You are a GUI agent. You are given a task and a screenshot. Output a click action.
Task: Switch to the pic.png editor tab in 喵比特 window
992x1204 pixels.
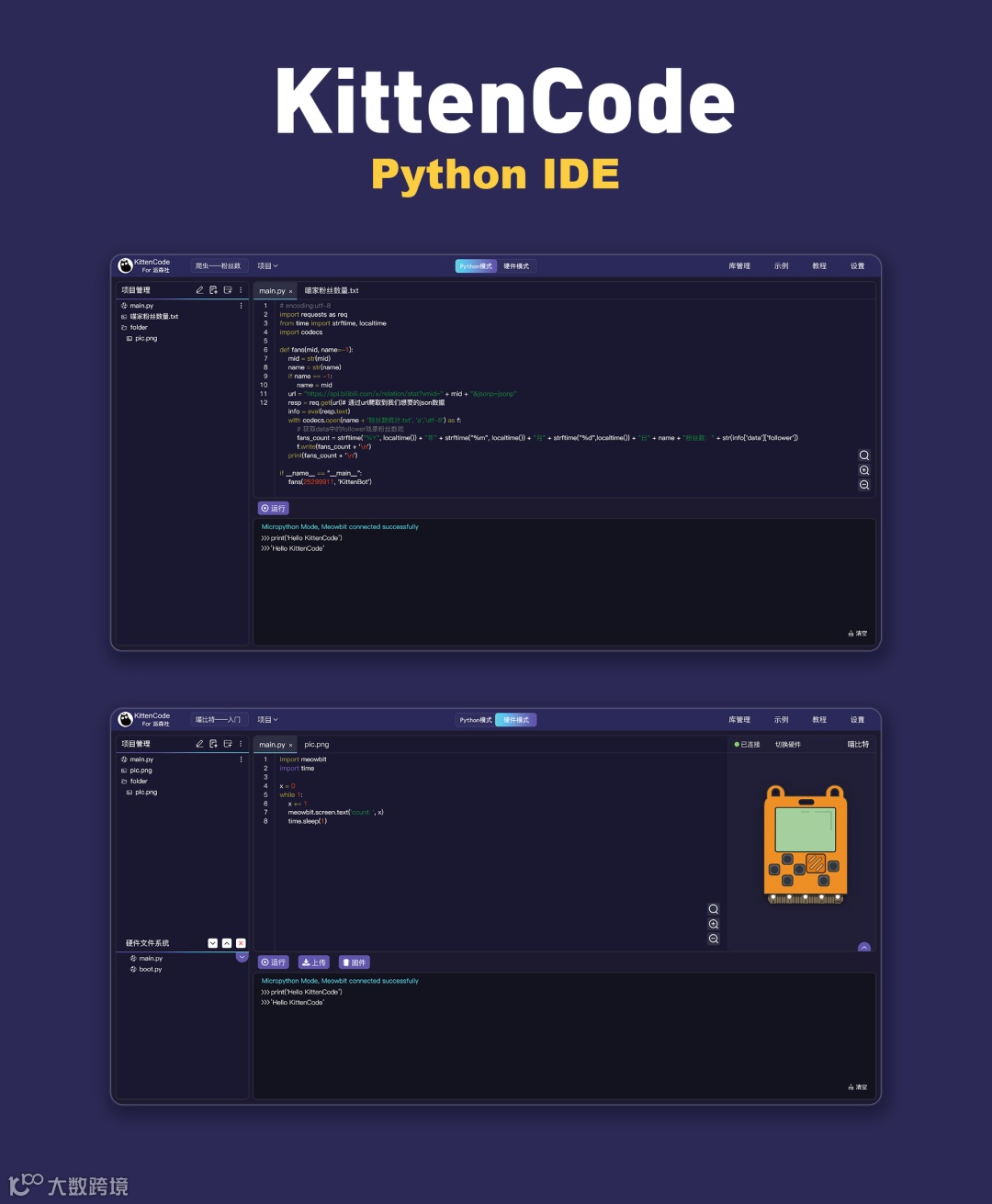pos(317,744)
